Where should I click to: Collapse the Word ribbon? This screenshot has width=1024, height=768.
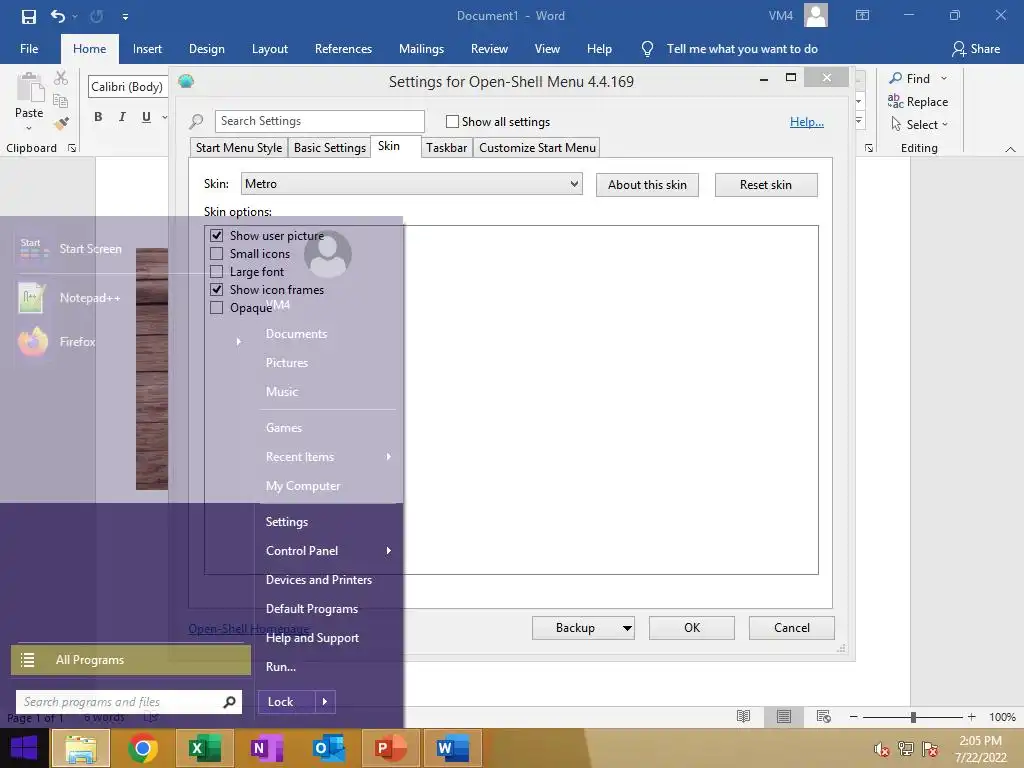pyautogui.click(x=1010, y=150)
